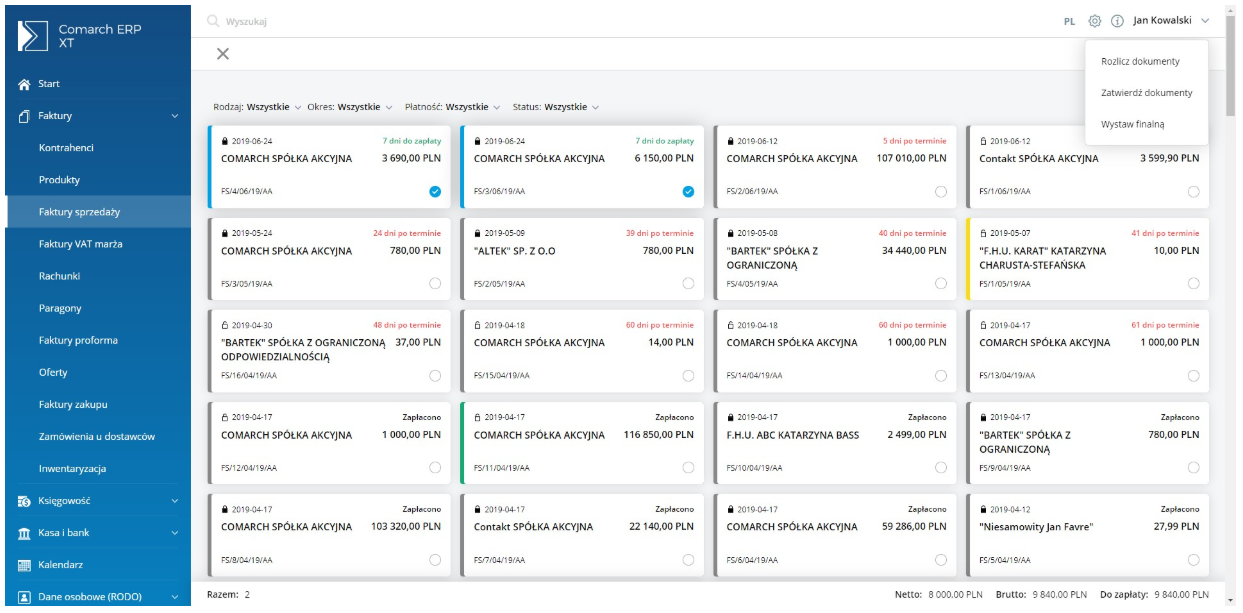
Task: Collapse the Faktury sidebar section chevron
Action: [175, 117]
